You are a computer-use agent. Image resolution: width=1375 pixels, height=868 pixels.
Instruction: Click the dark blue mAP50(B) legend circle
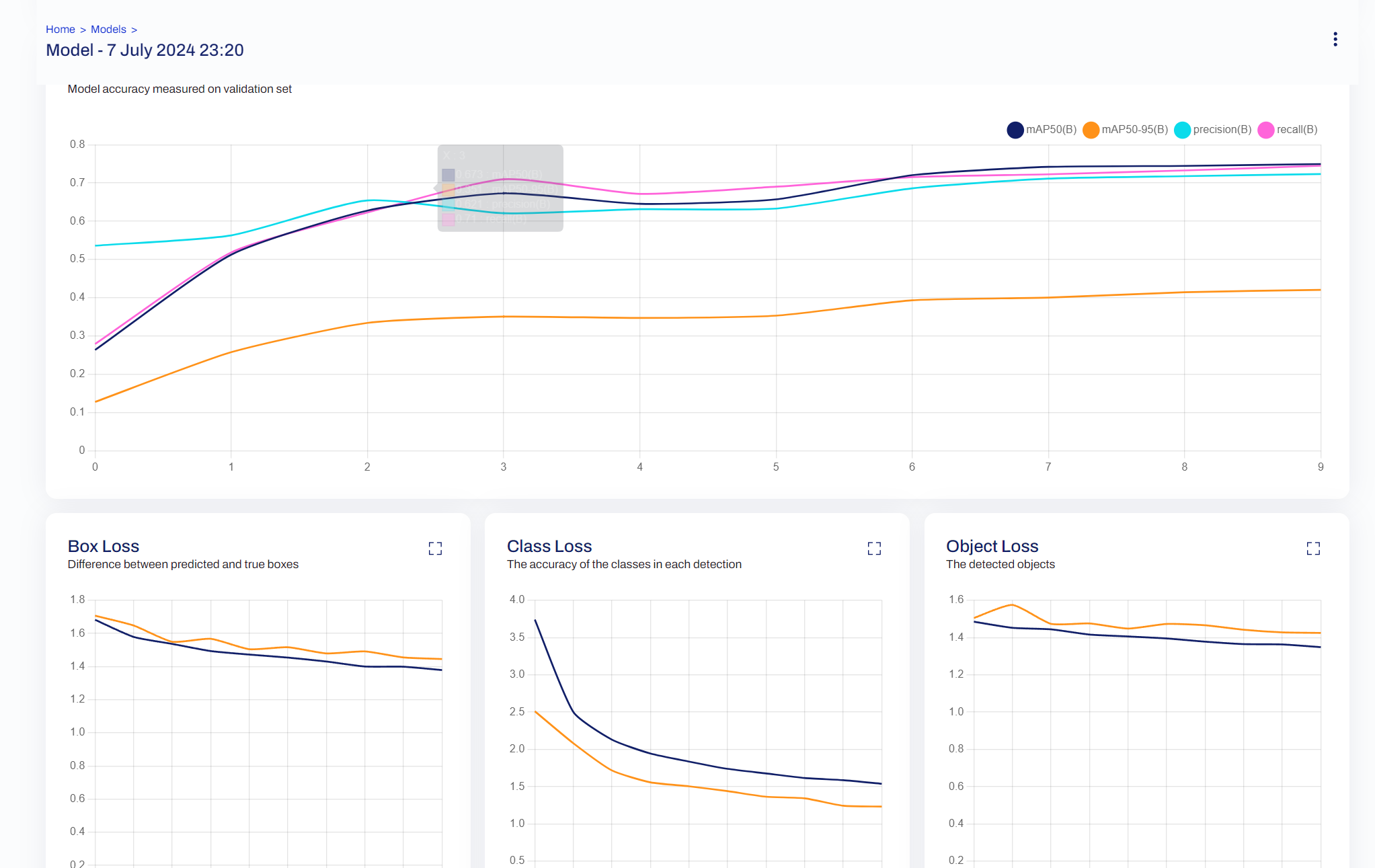[1015, 130]
